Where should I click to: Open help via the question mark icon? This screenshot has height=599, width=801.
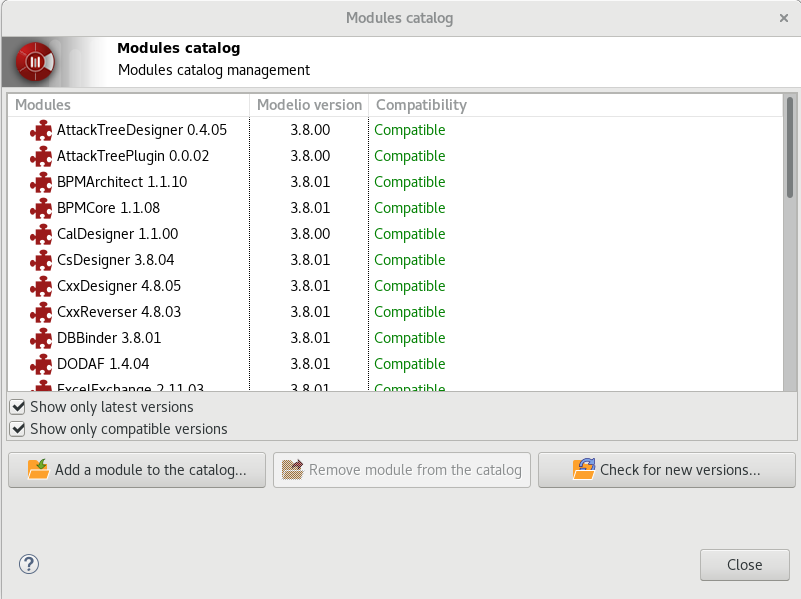point(28,564)
